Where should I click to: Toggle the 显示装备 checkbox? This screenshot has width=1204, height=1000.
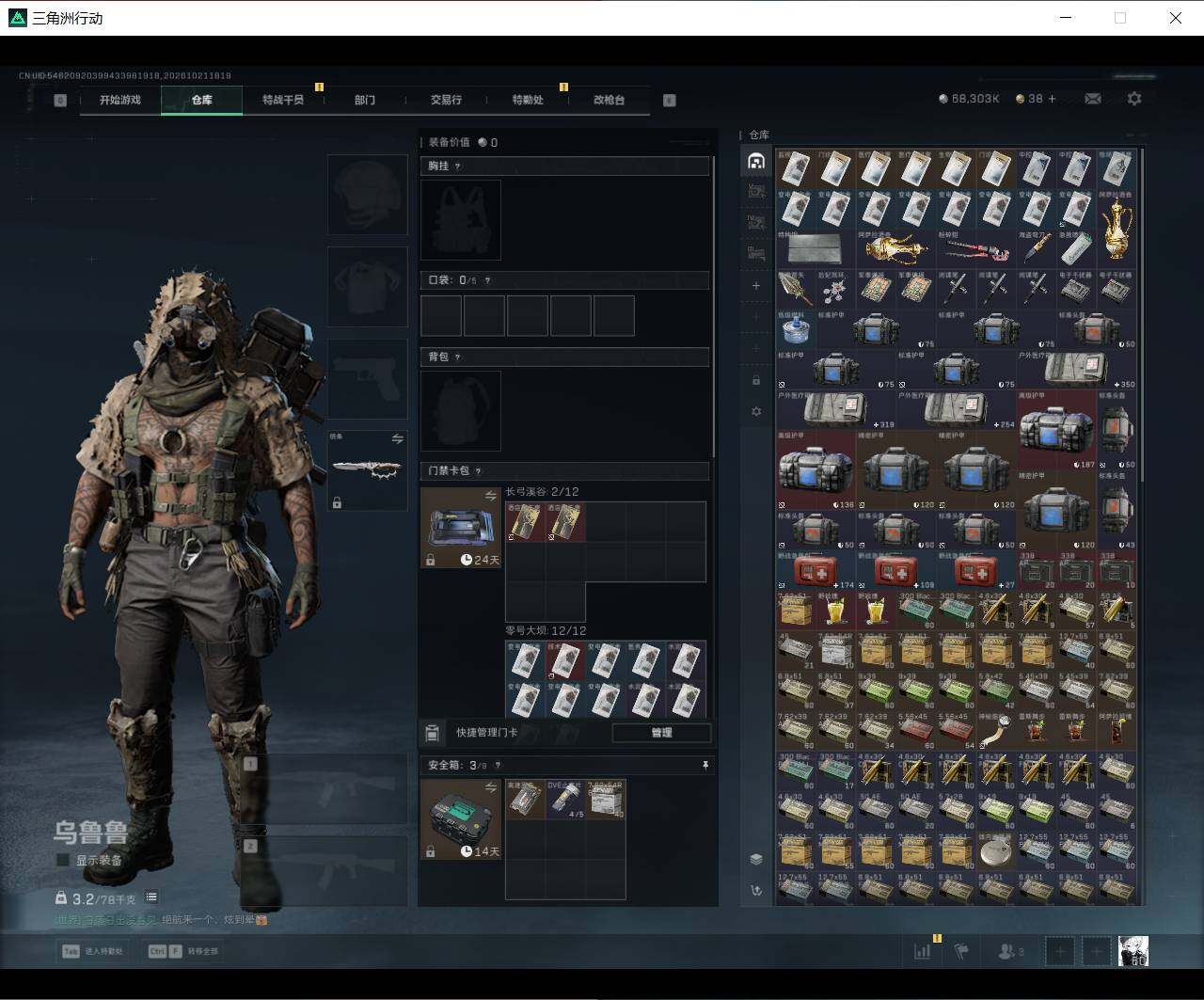(x=63, y=860)
